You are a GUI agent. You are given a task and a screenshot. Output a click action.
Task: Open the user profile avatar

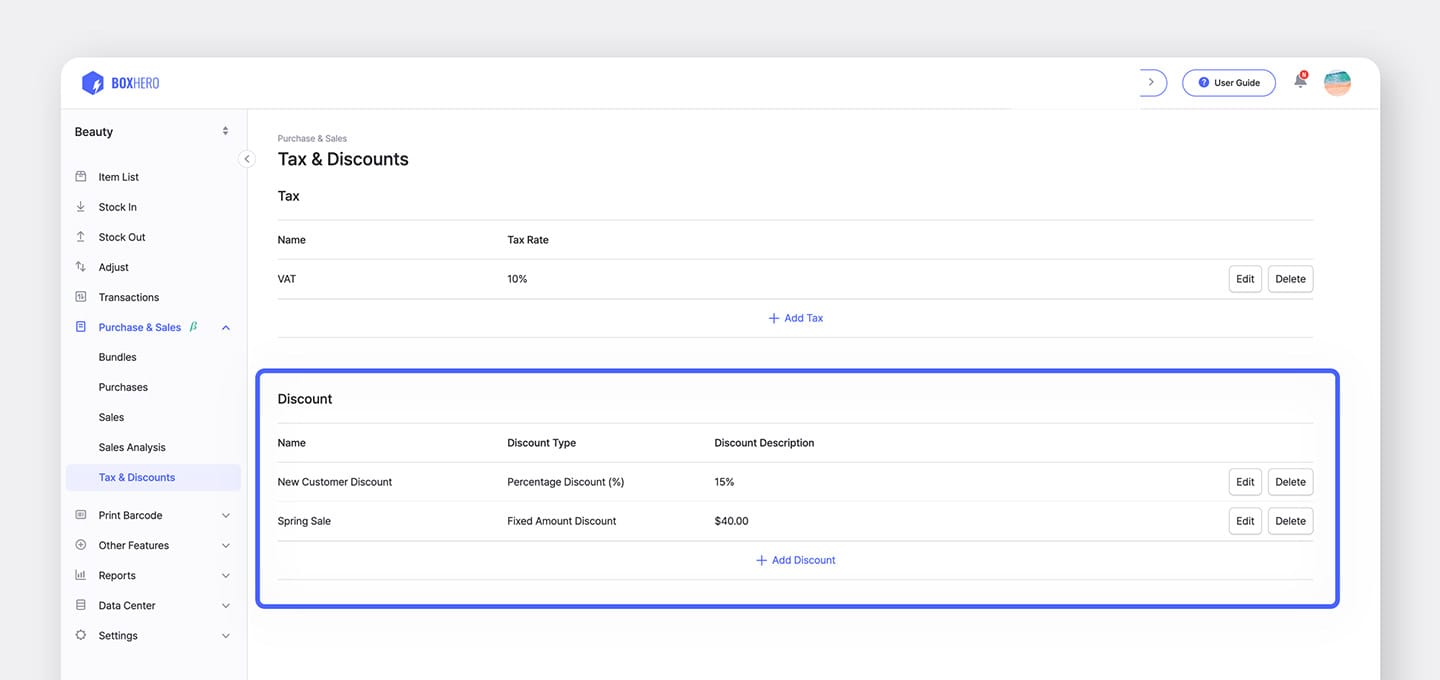click(x=1337, y=83)
